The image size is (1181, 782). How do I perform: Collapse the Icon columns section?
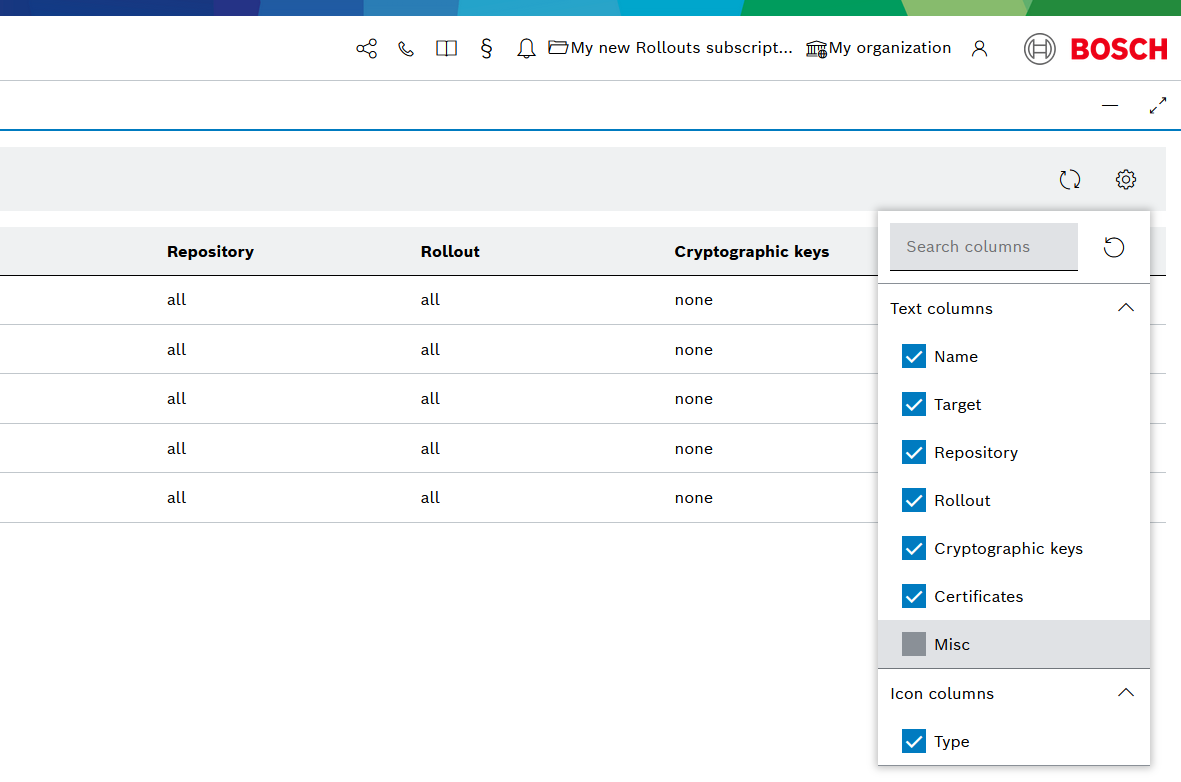click(x=1126, y=693)
